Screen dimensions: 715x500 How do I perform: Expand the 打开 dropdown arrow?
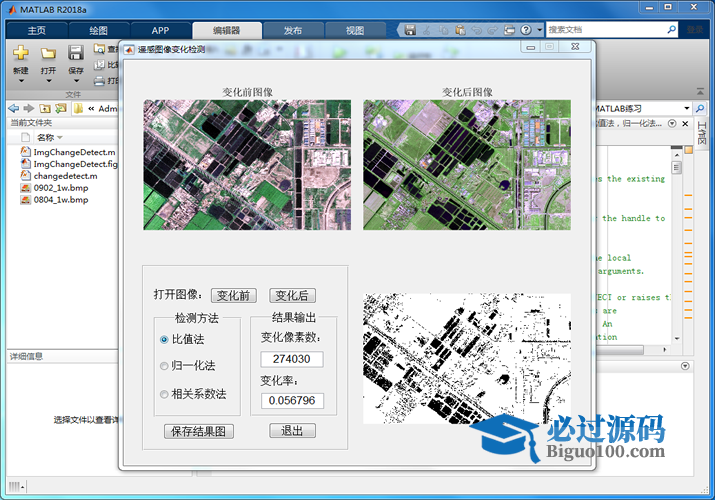(x=48, y=81)
